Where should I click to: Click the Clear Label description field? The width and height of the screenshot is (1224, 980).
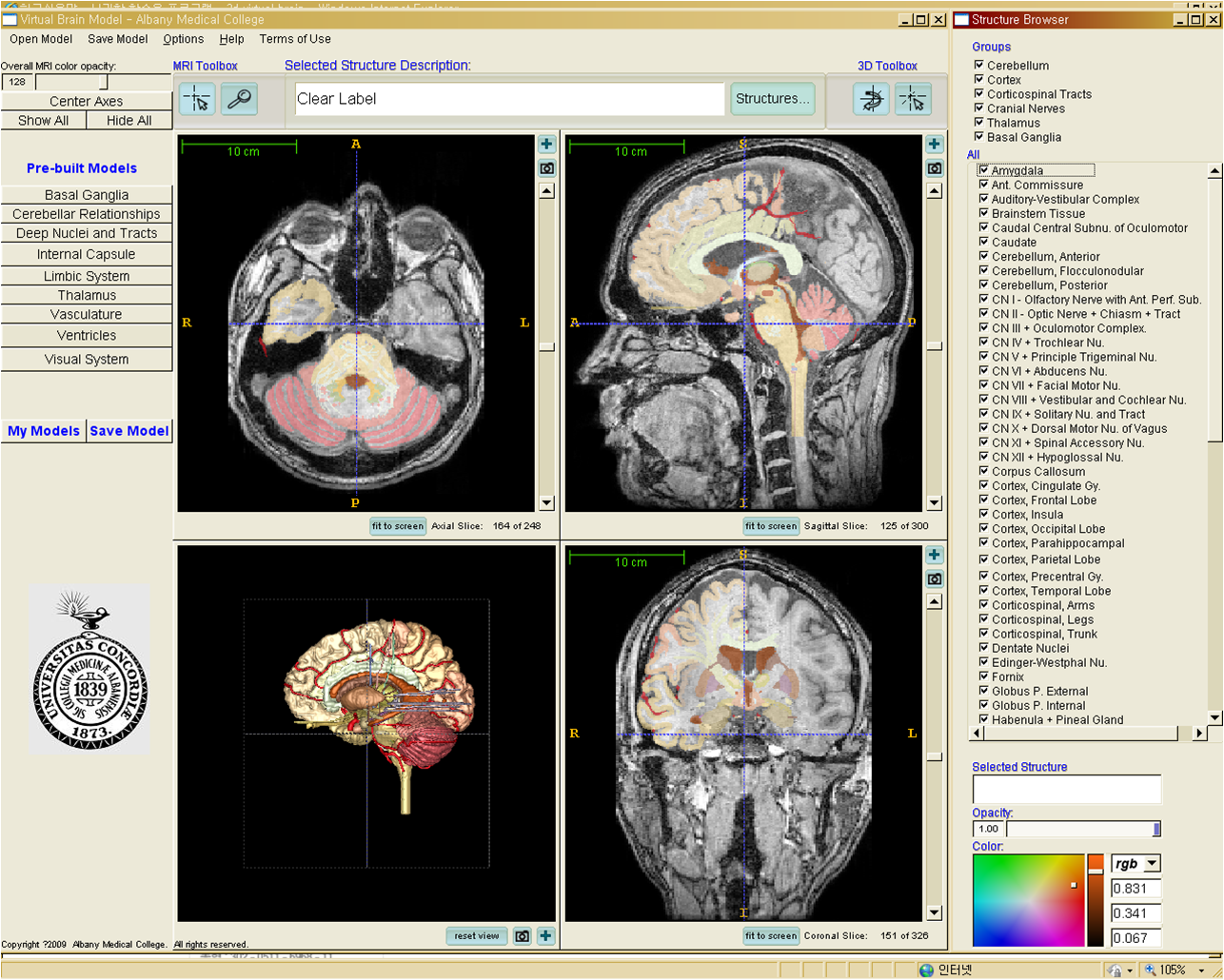point(510,99)
